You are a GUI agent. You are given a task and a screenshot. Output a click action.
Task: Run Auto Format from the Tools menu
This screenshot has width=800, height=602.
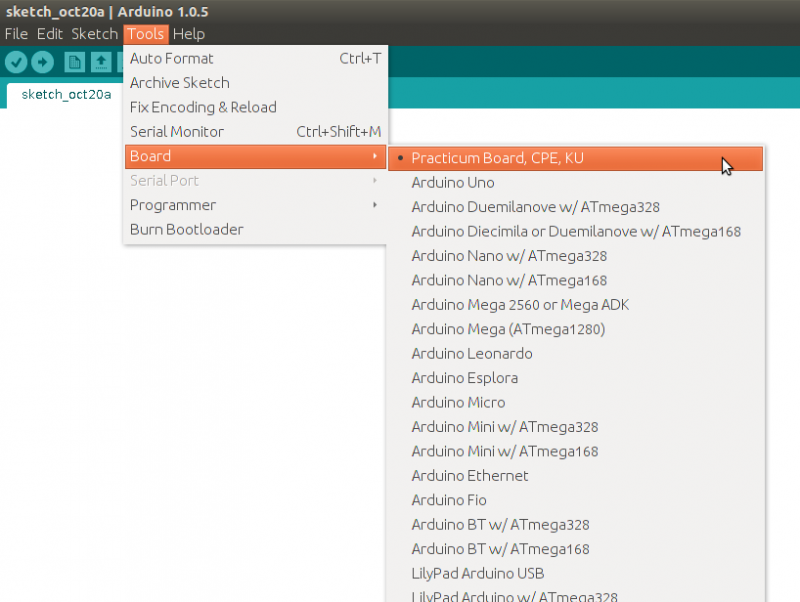[171, 58]
